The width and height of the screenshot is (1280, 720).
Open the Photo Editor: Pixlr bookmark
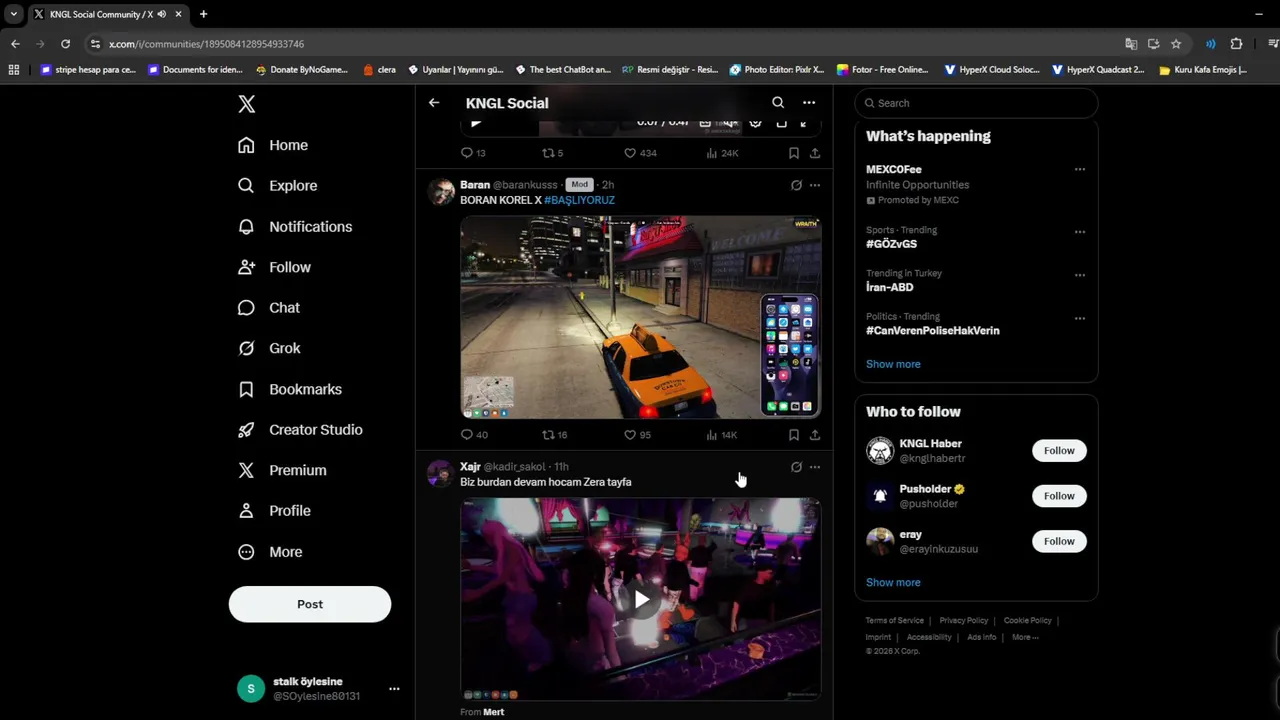[x=777, y=70]
